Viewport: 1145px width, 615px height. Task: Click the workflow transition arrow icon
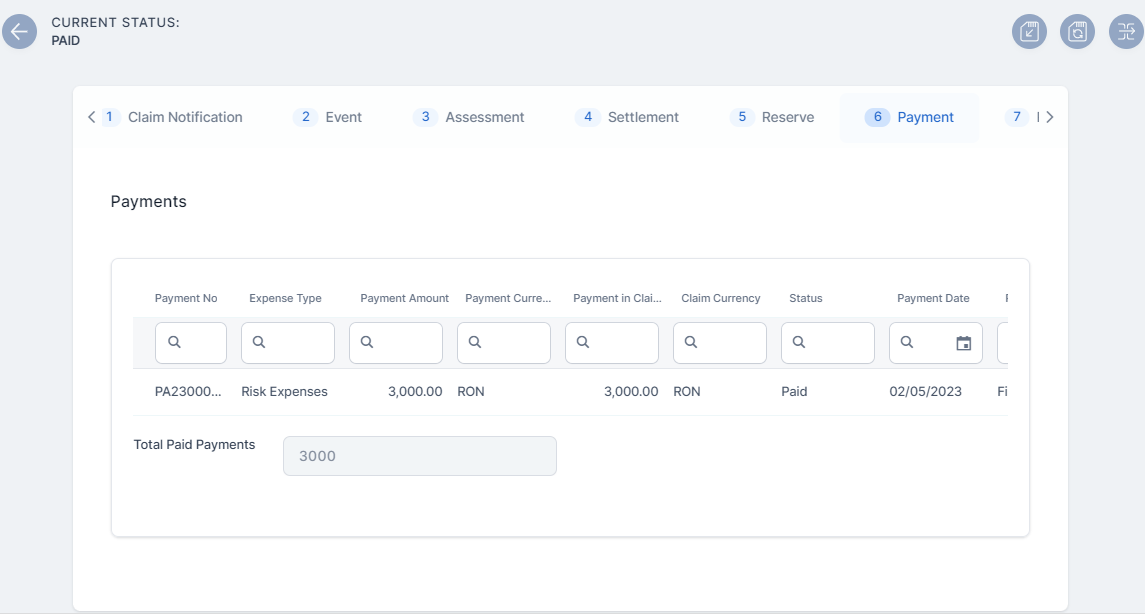1126,31
